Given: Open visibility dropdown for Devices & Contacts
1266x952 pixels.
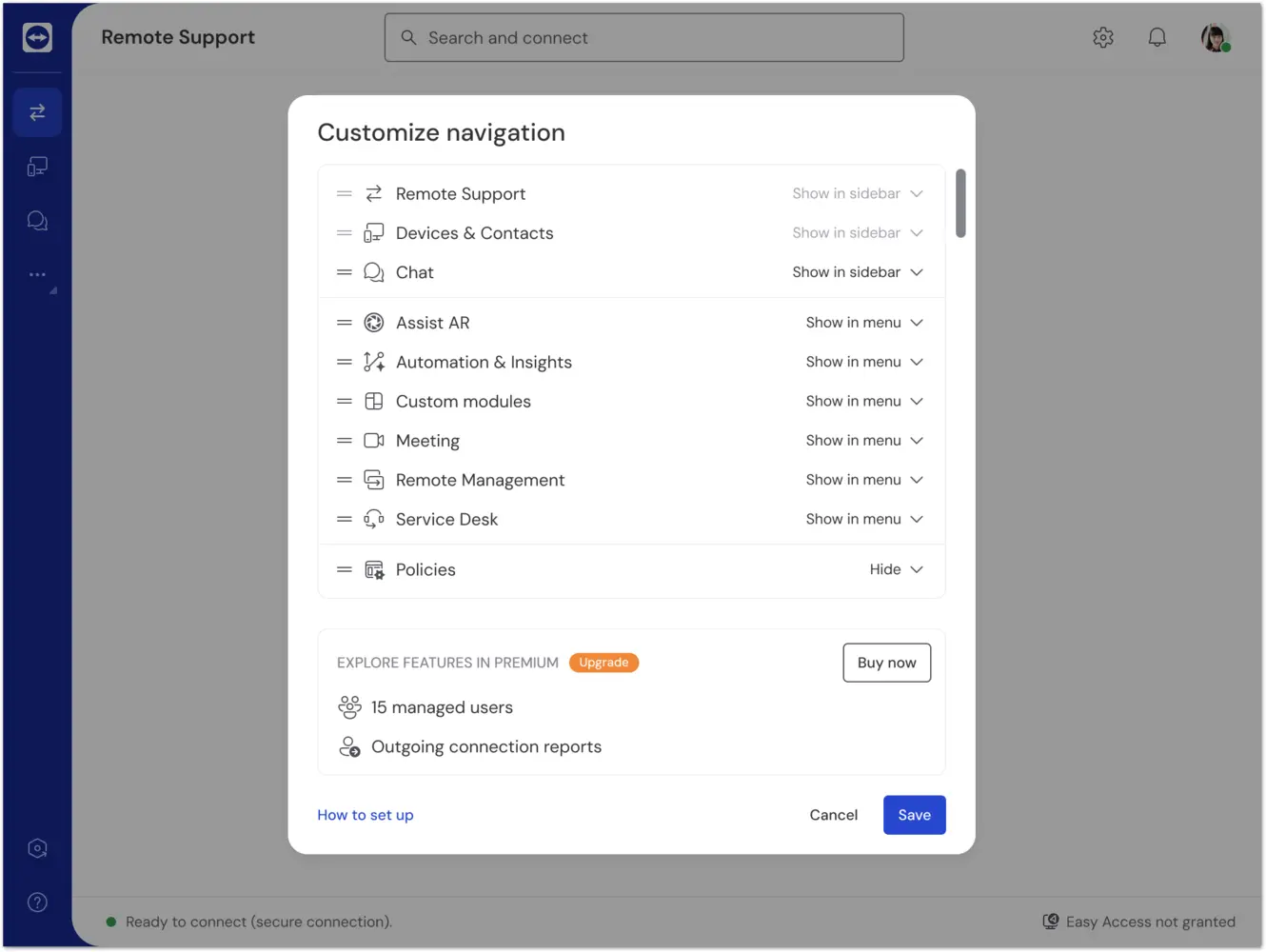Looking at the screenshot, I should coord(858,233).
